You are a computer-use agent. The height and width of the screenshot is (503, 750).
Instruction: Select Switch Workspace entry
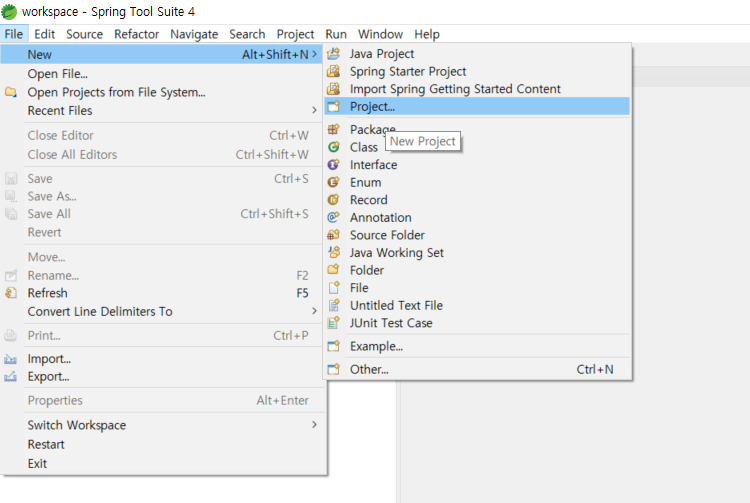click(x=162, y=425)
